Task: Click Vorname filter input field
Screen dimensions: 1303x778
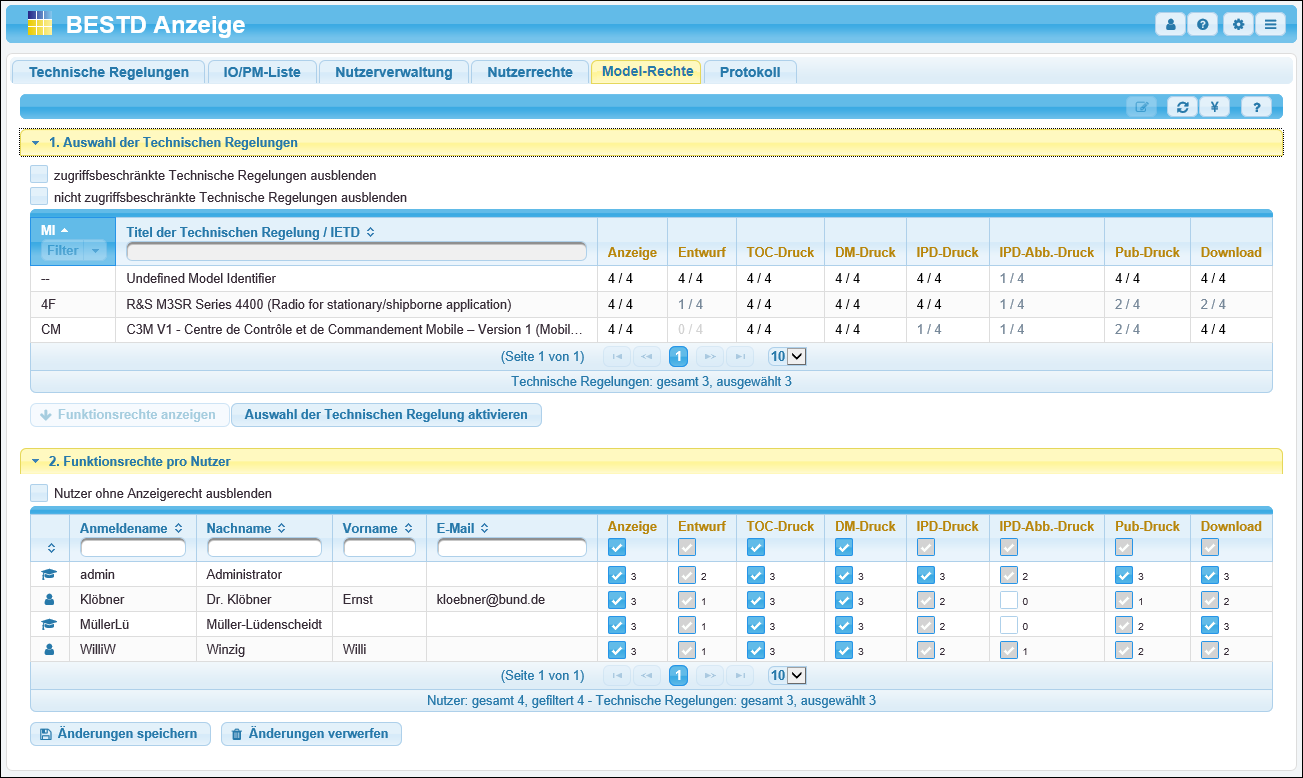Action: point(379,548)
